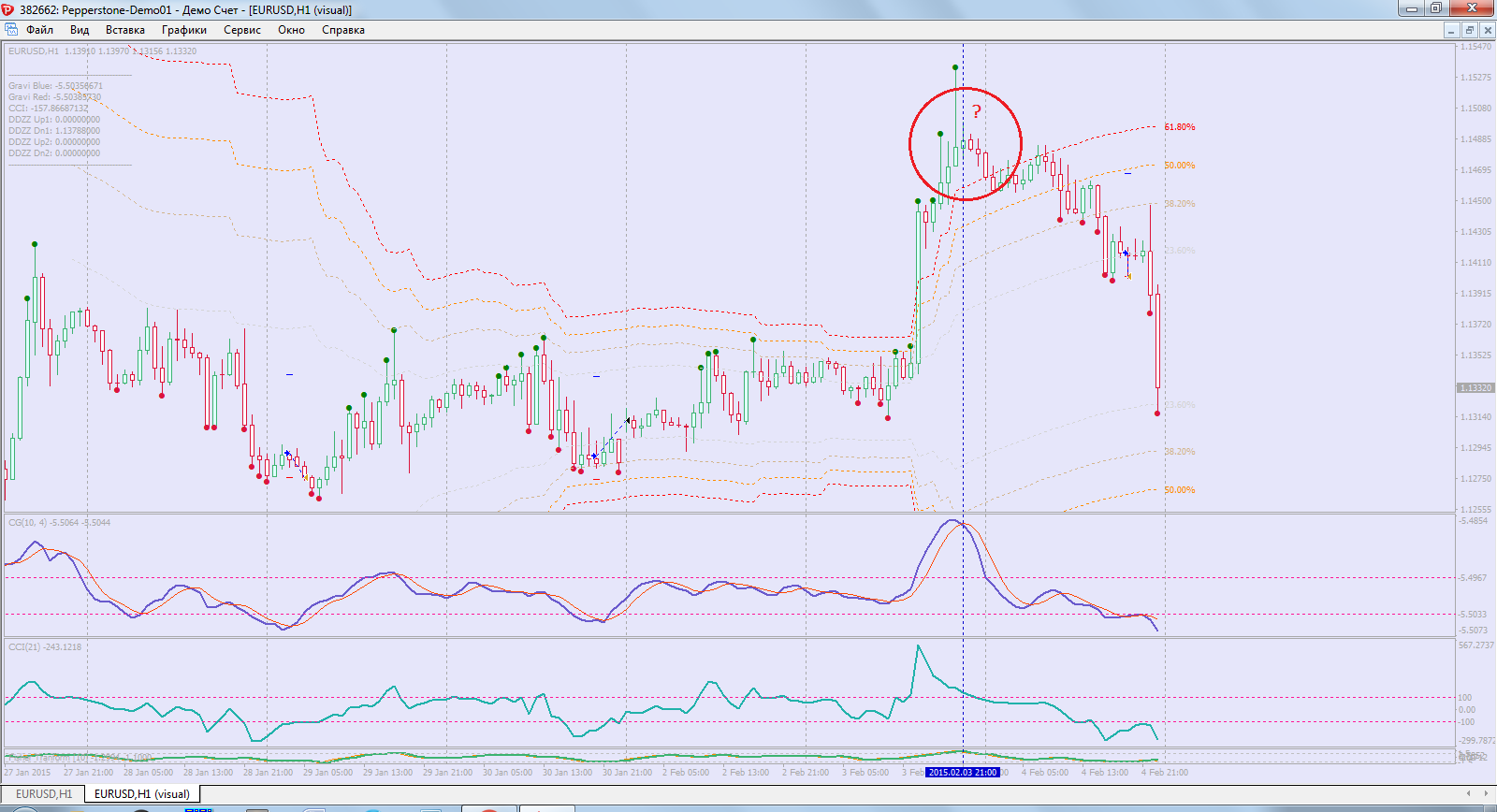
Task: Close the inner chart window
Action: [1488, 30]
